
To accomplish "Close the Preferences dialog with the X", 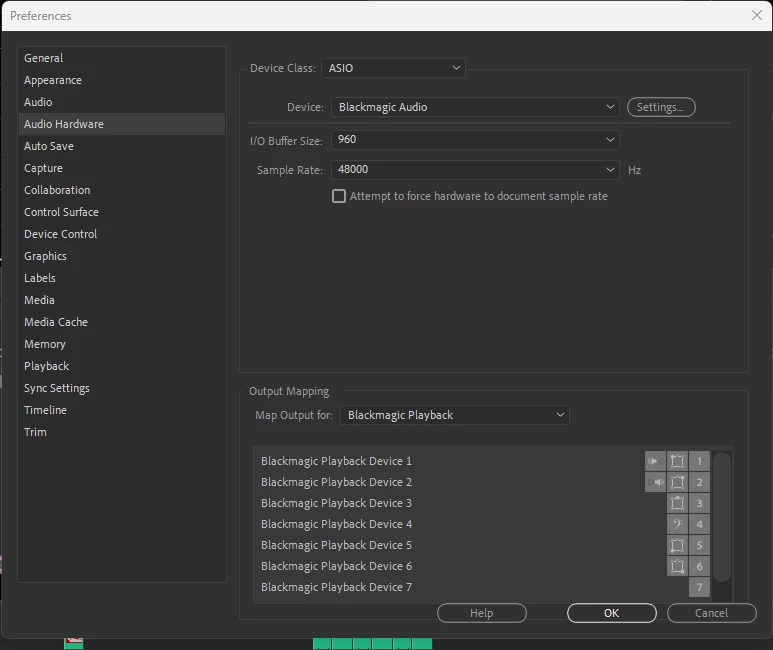I will coord(757,15).
